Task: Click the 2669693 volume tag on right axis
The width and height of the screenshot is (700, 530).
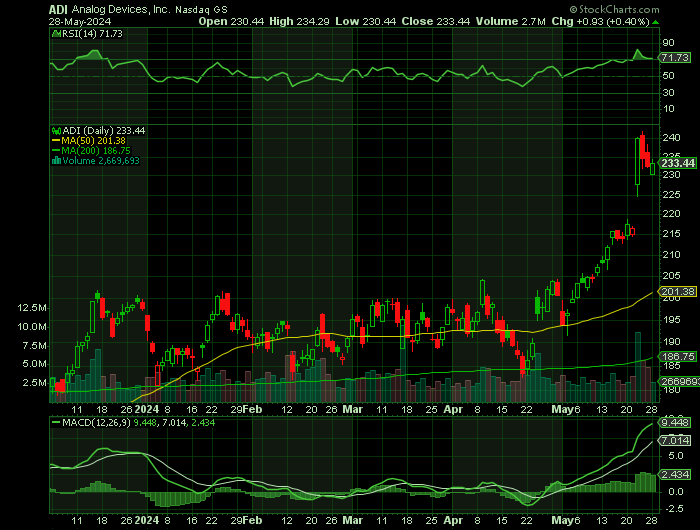Action: 680,381
